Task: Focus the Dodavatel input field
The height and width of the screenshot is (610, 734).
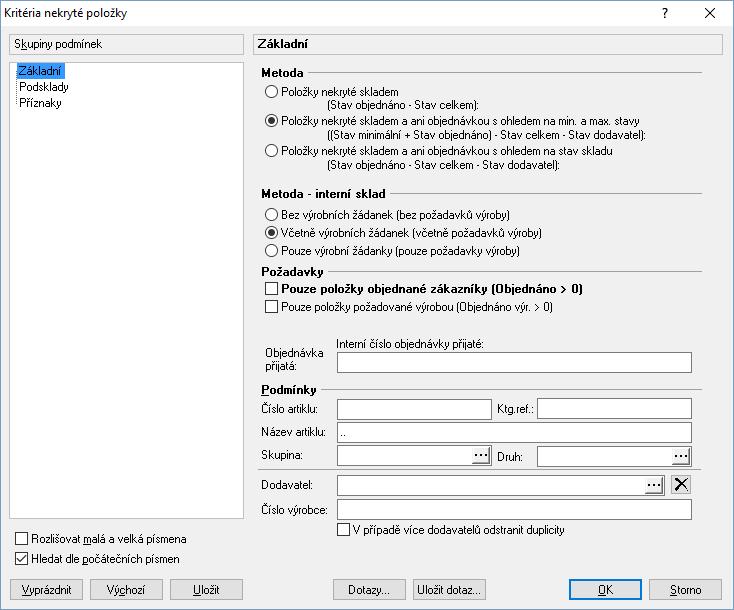Action: (x=491, y=485)
